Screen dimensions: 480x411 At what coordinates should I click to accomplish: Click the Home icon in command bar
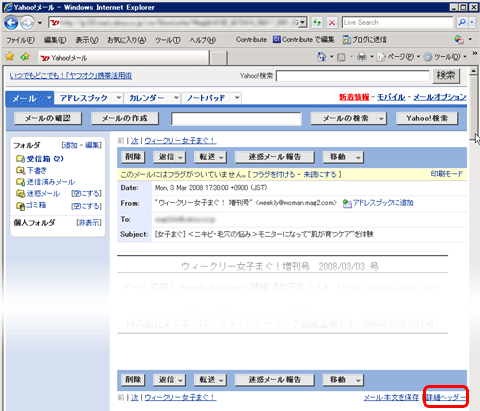point(321,57)
